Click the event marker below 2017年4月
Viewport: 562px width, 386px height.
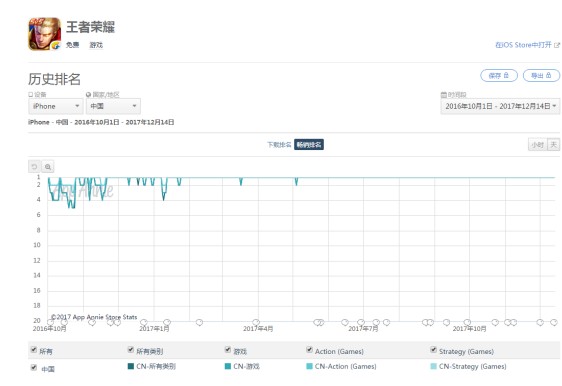[x=256, y=322]
